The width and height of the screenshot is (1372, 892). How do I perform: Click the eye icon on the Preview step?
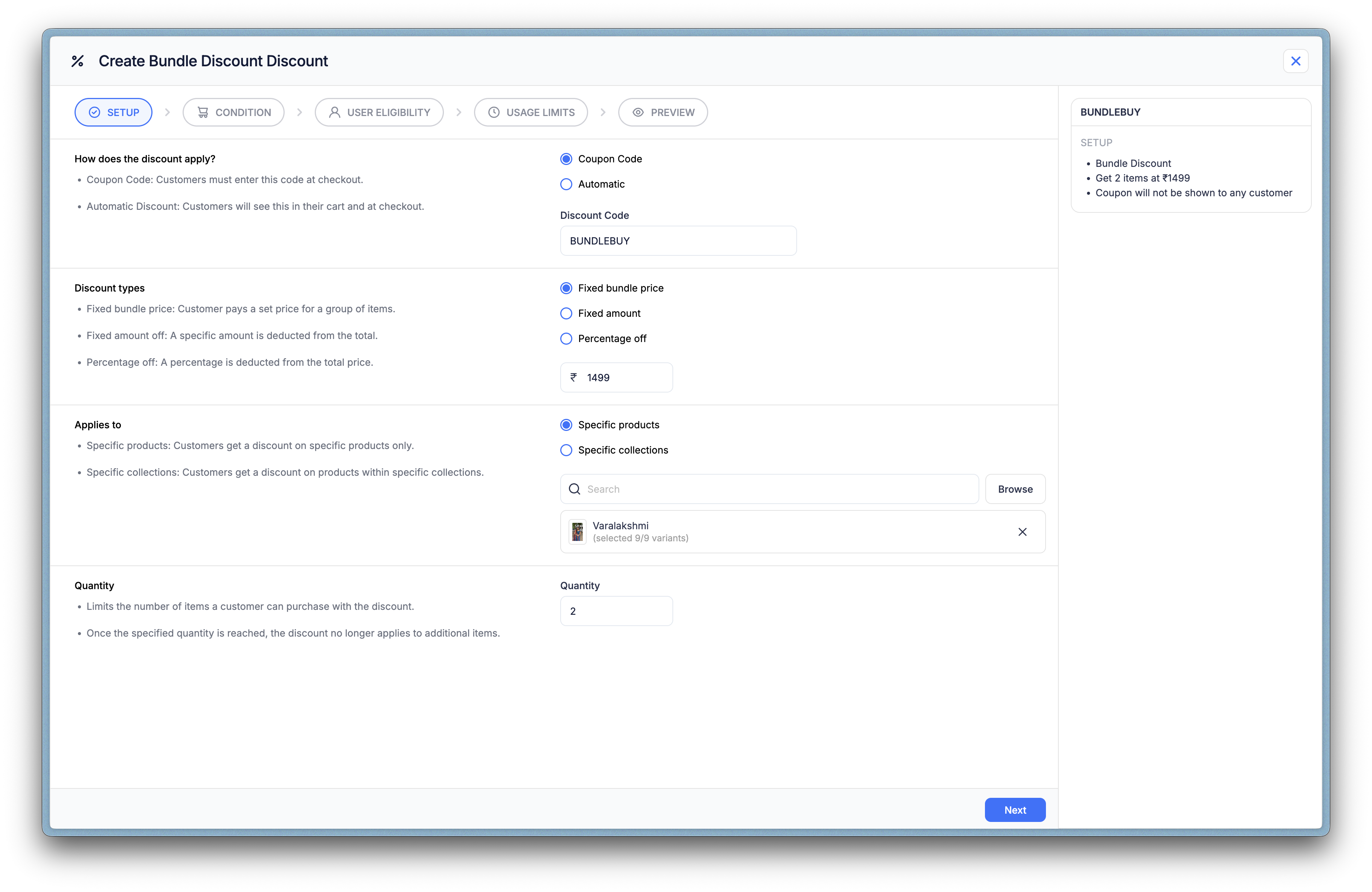(637, 112)
